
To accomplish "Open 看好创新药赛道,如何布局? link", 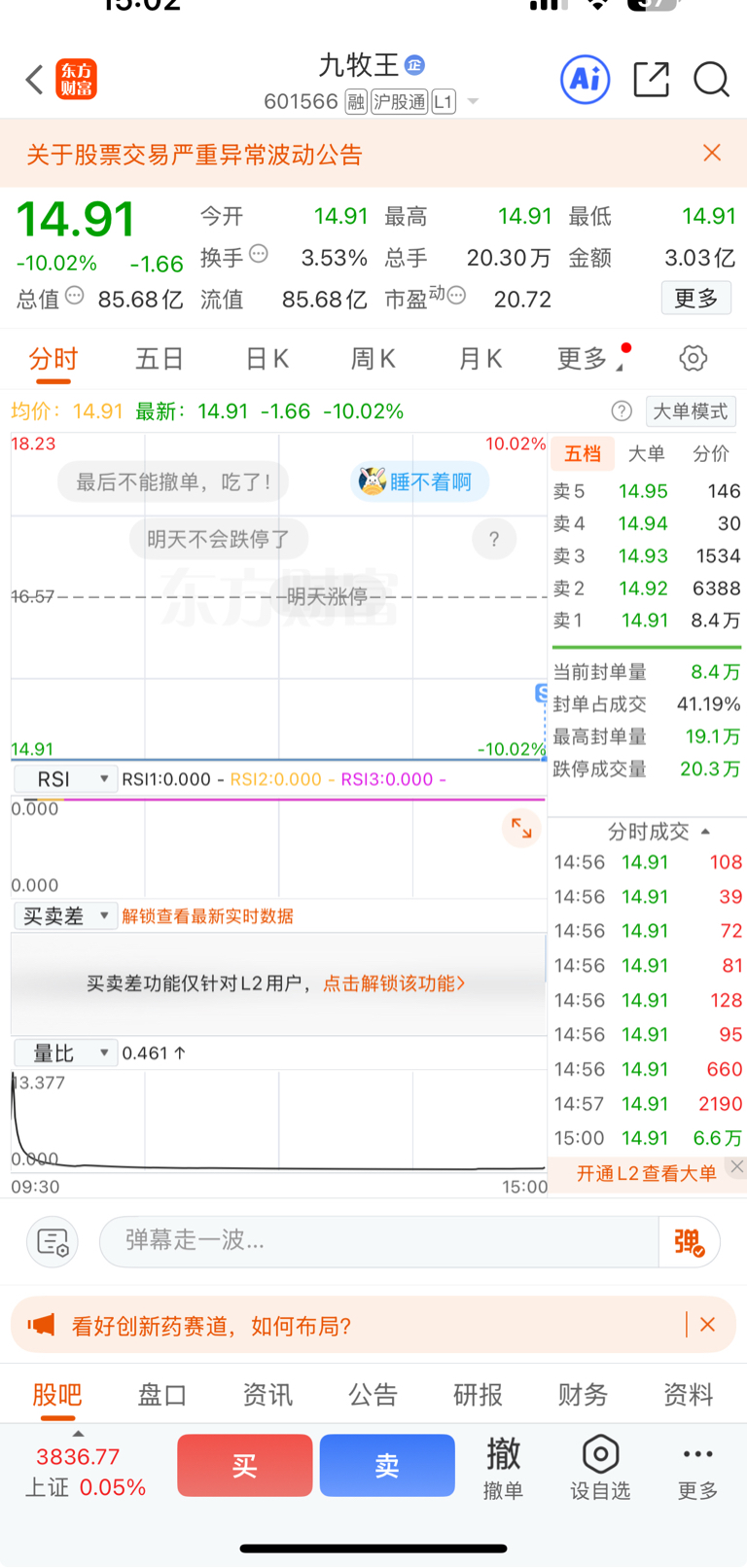I will [x=211, y=1325].
